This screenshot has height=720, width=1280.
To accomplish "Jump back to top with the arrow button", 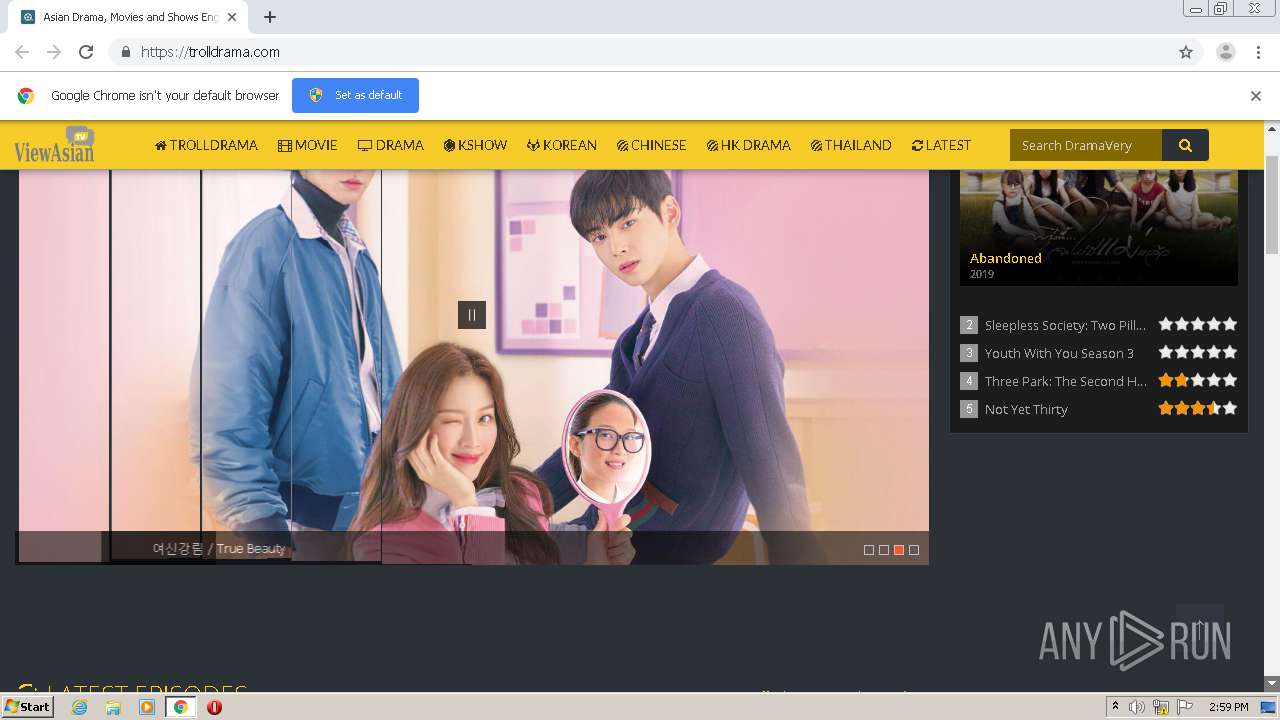I will tap(1200, 628).
